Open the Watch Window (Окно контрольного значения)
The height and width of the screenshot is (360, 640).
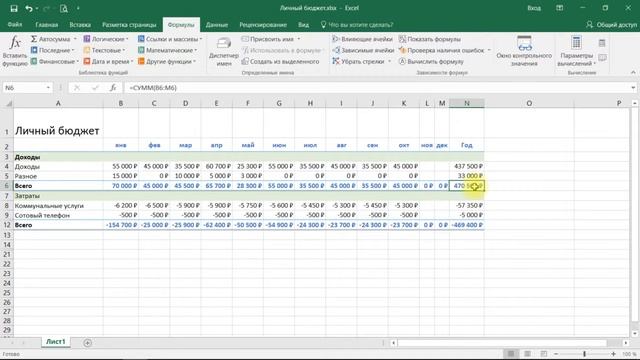(x=524, y=51)
